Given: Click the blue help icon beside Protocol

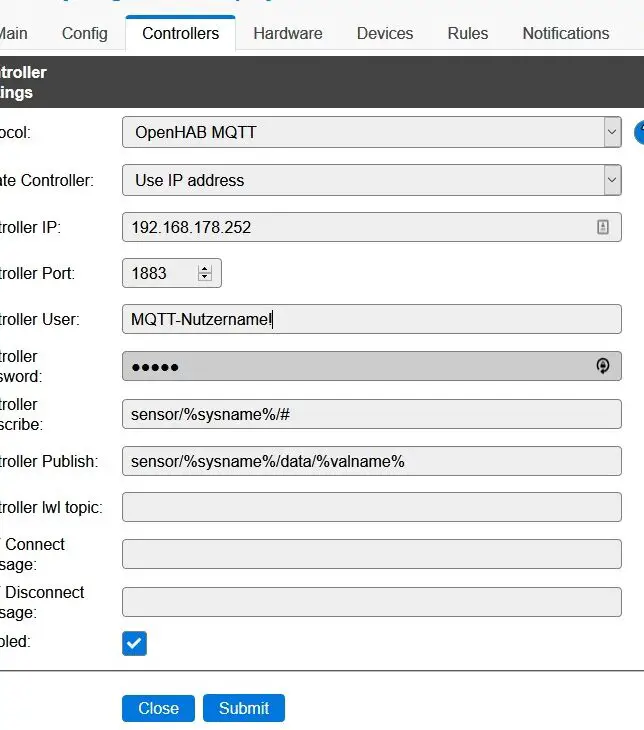Looking at the screenshot, I should pyautogui.click(x=639, y=132).
